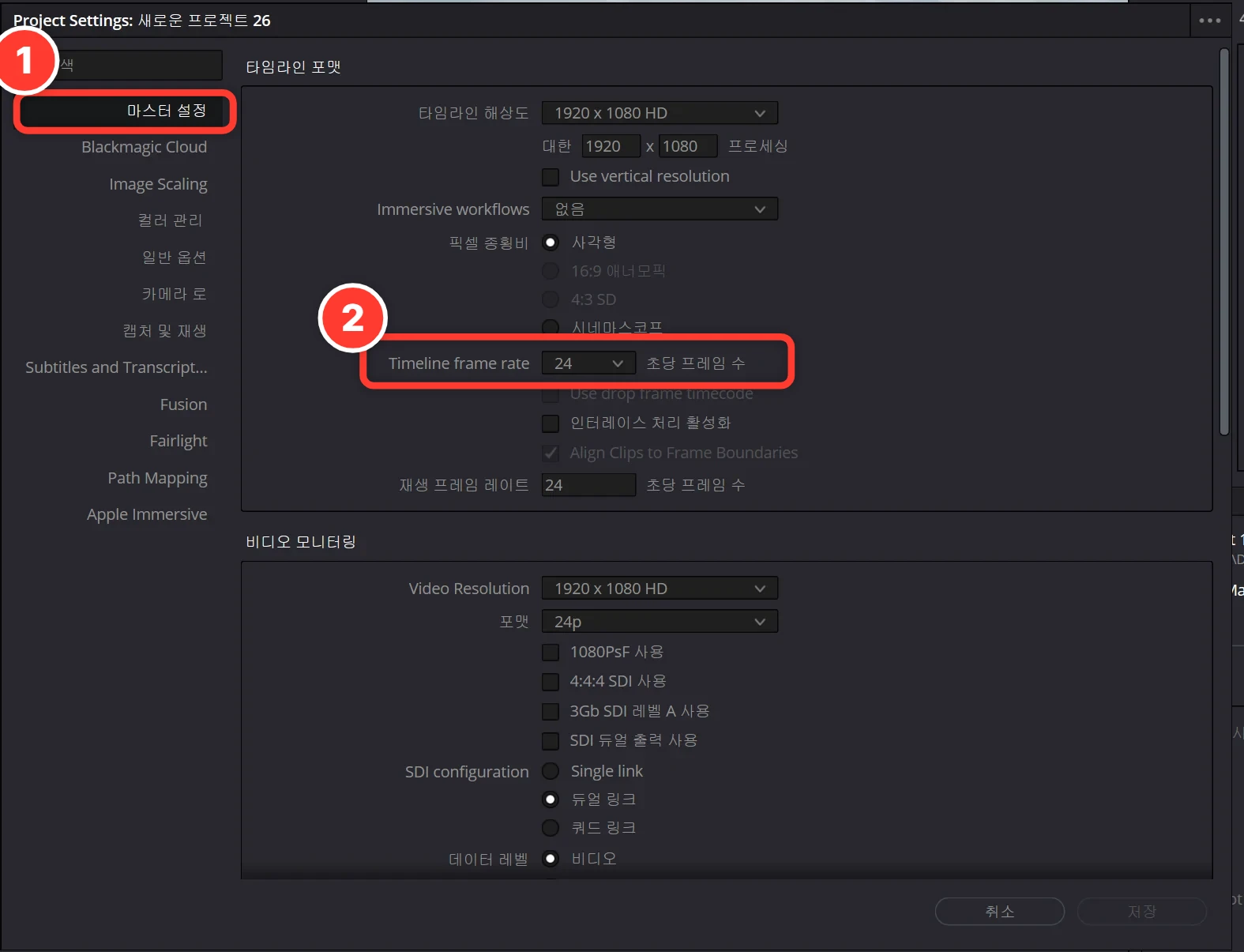The image size is (1244, 952).
Task: Click the 재생 프레임 레이트 field
Action: [588, 485]
